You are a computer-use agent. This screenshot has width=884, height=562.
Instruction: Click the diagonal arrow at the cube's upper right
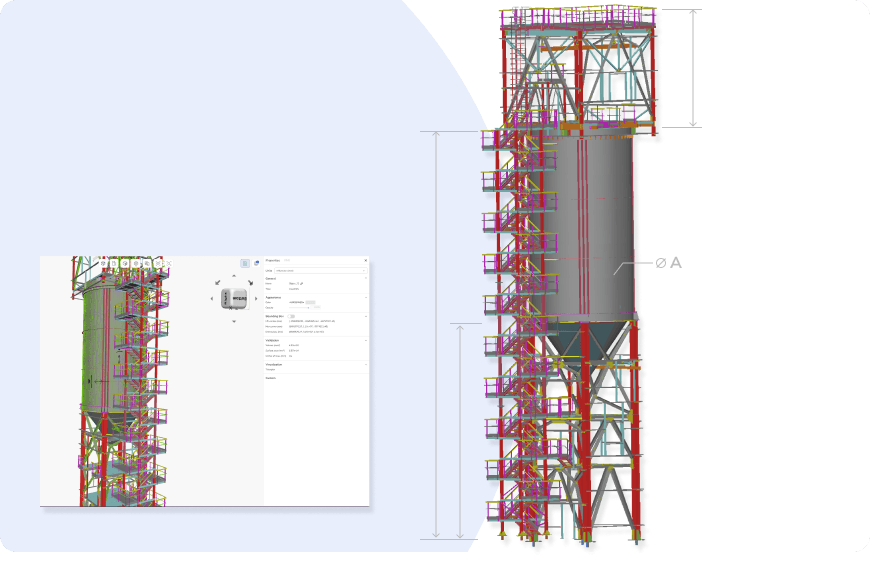[x=250, y=282]
